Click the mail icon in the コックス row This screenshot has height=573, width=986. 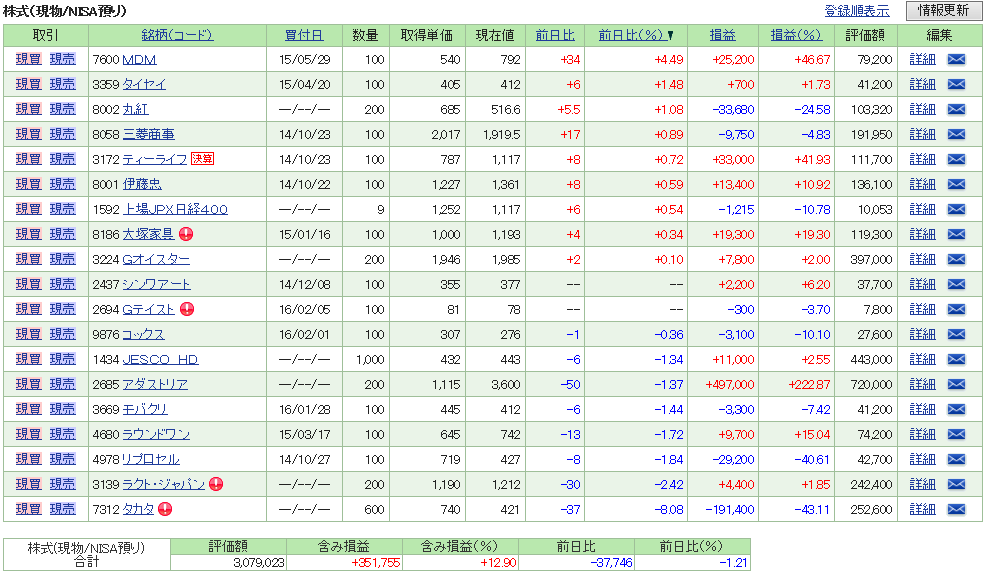956,334
